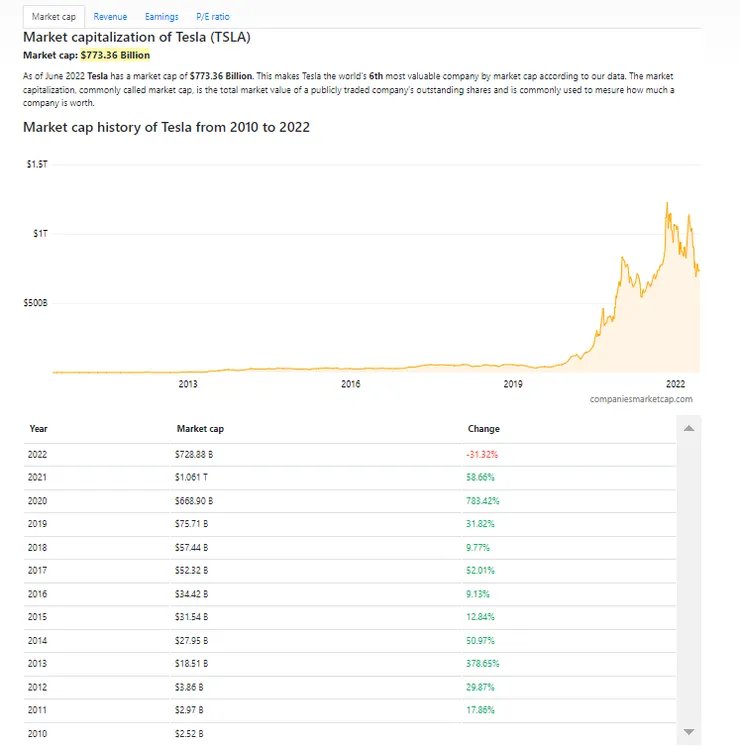Click the 2010 row's $2.52 B value

[x=189, y=734]
